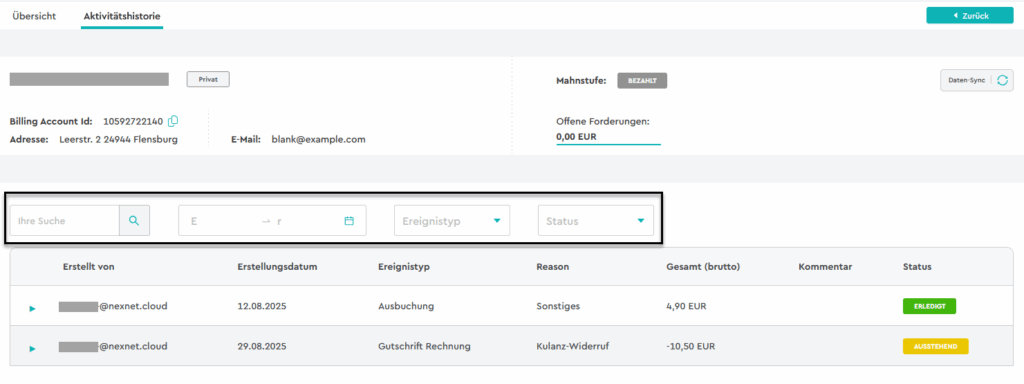Click the Daten-Sync refresh icon
The height and width of the screenshot is (384, 1024).
pos(1002,80)
